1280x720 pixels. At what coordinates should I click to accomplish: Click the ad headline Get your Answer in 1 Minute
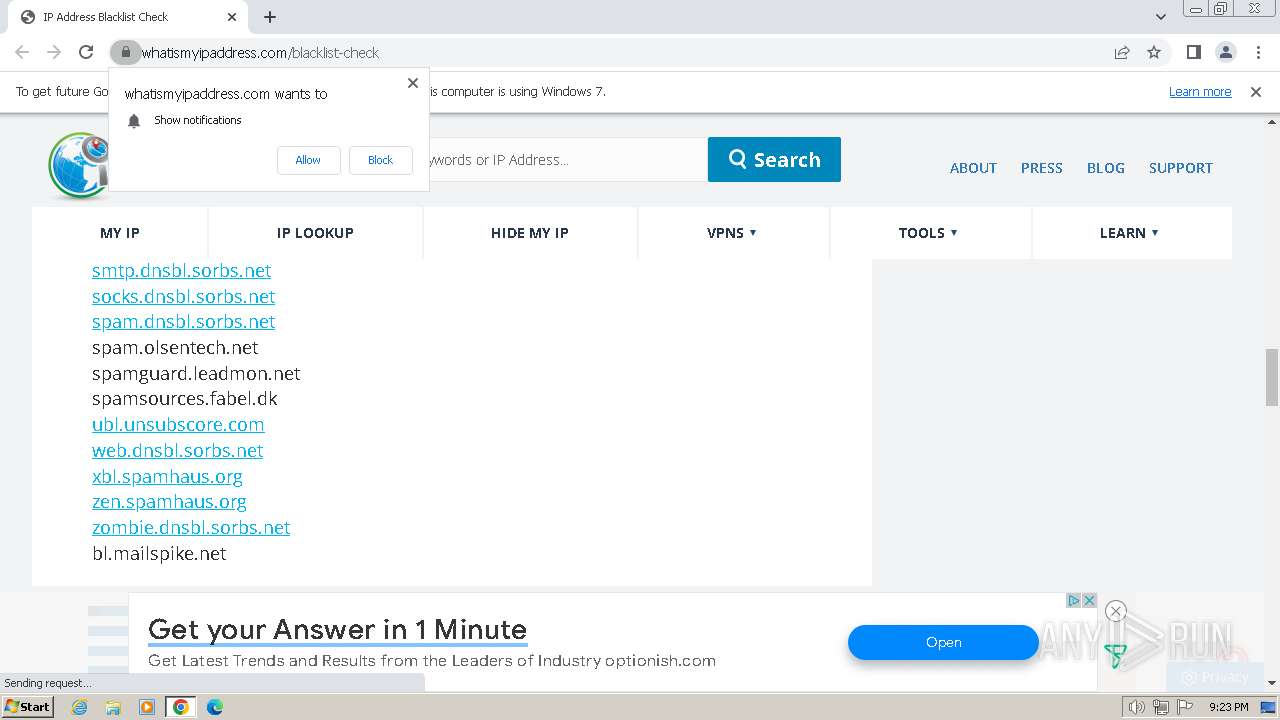coord(337,630)
